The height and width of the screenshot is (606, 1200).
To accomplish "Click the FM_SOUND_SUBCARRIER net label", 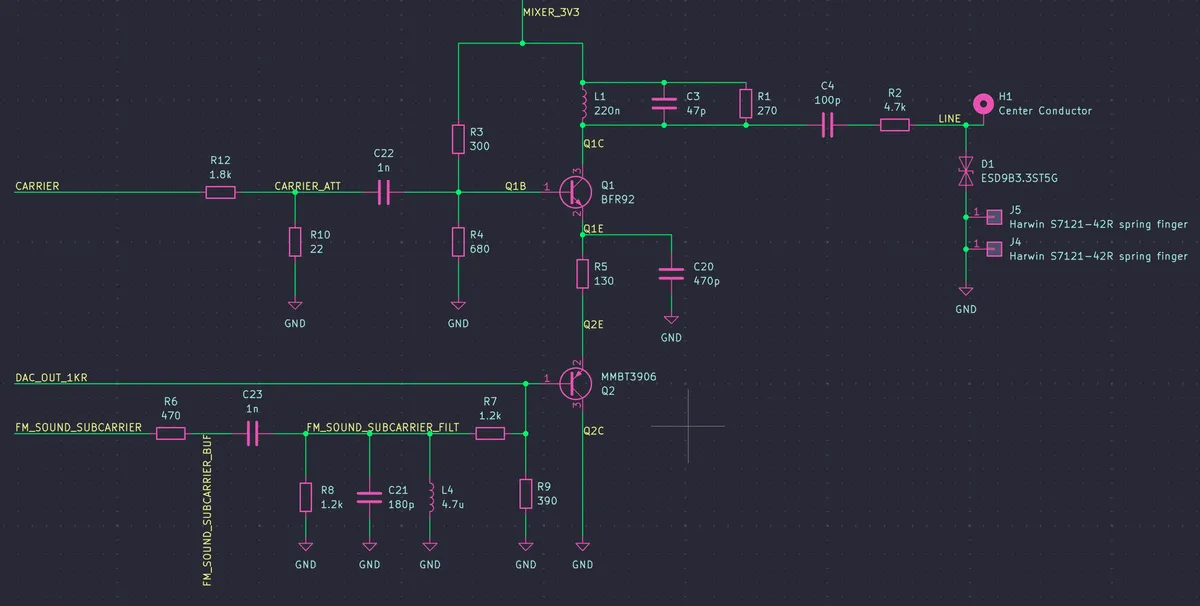I will coord(78,427).
